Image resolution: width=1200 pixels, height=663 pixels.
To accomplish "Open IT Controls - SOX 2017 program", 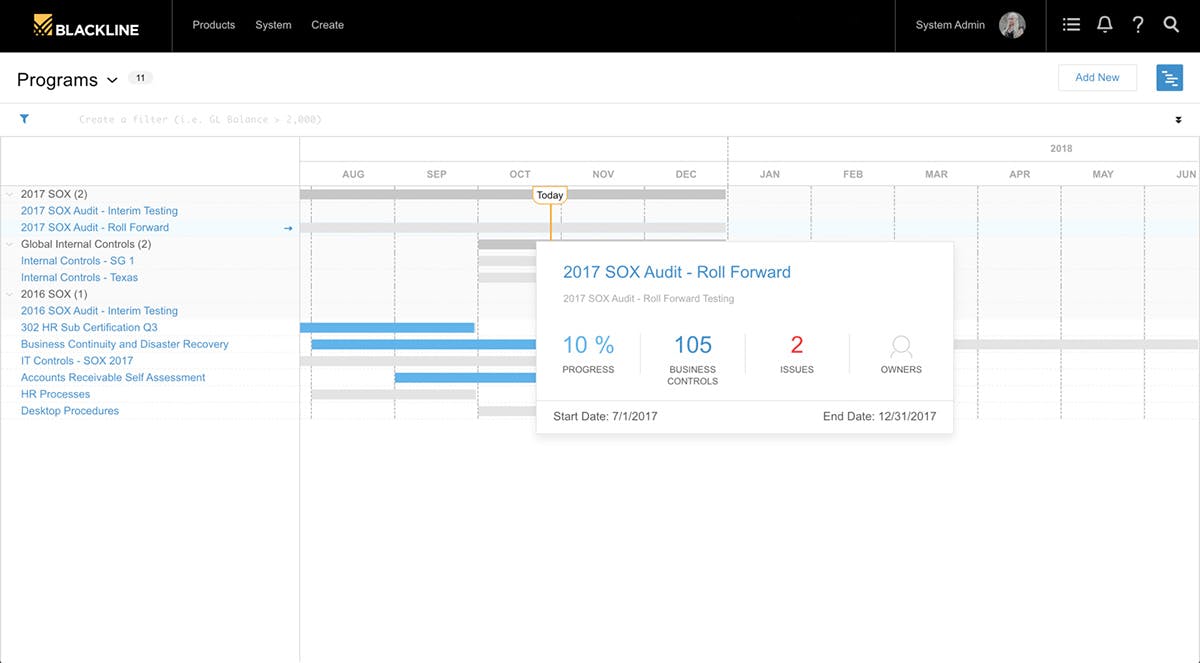I will pos(77,361).
